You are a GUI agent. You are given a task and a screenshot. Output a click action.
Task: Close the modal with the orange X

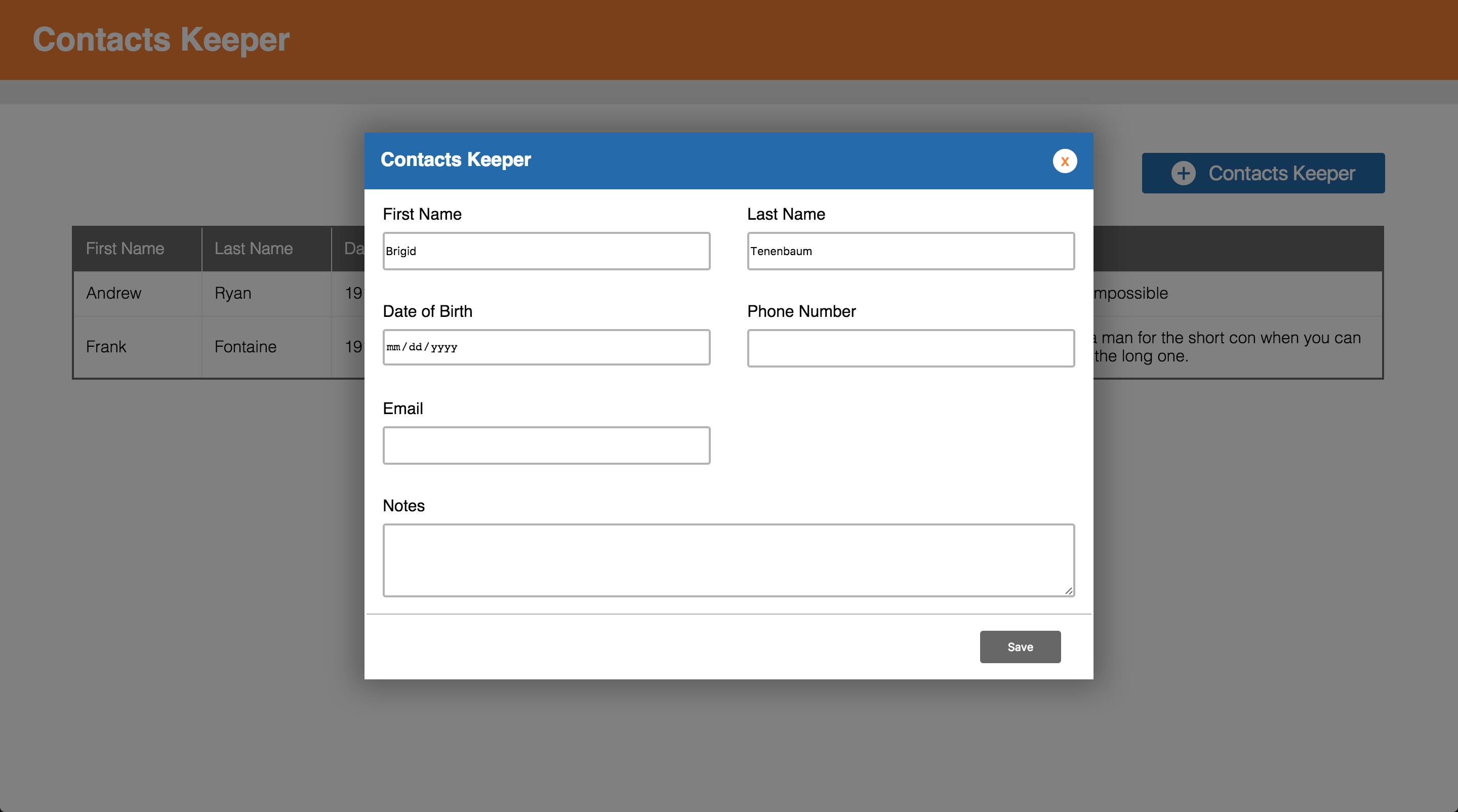pyautogui.click(x=1064, y=161)
